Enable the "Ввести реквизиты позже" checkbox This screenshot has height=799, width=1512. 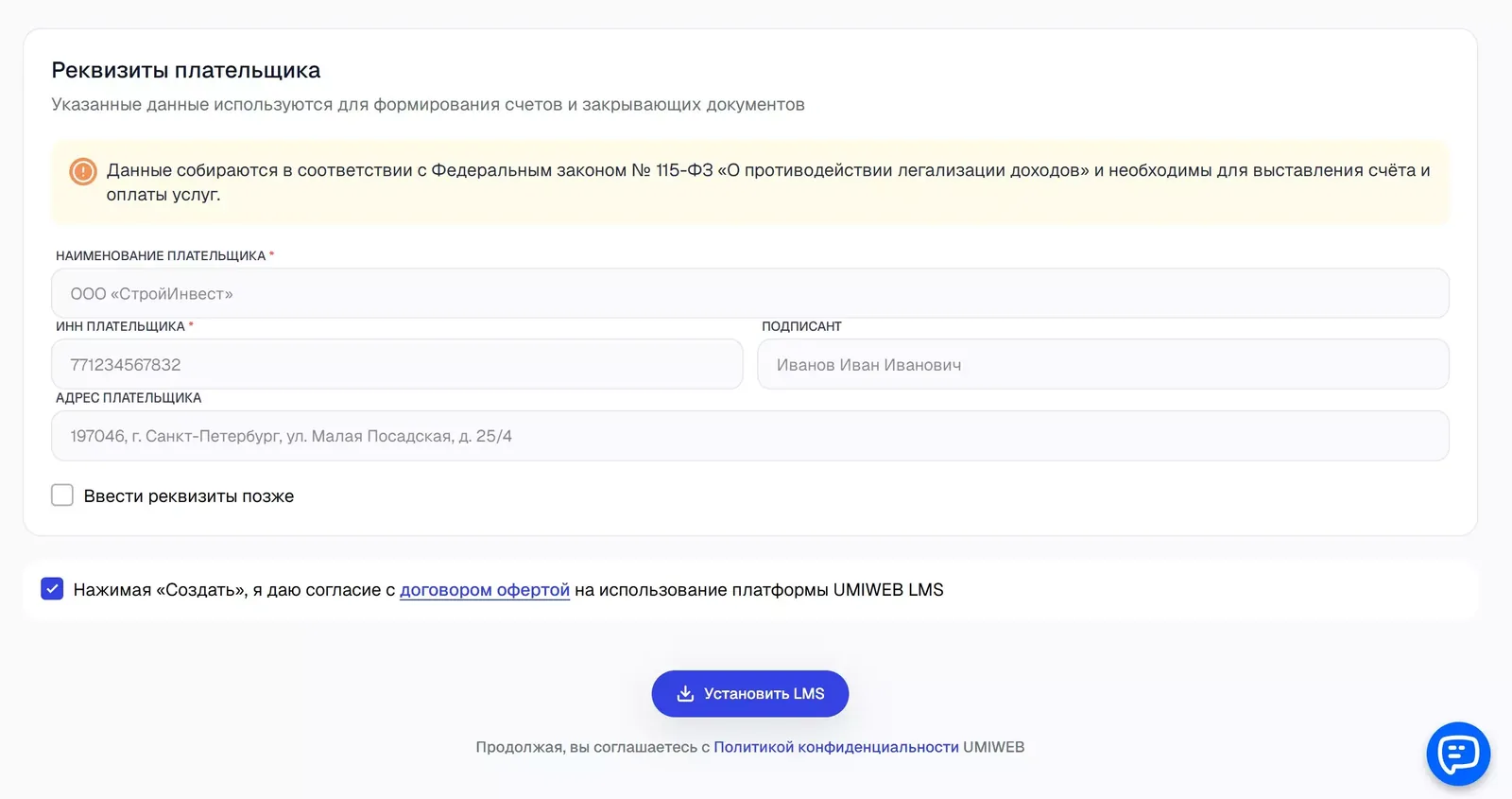[x=62, y=495]
